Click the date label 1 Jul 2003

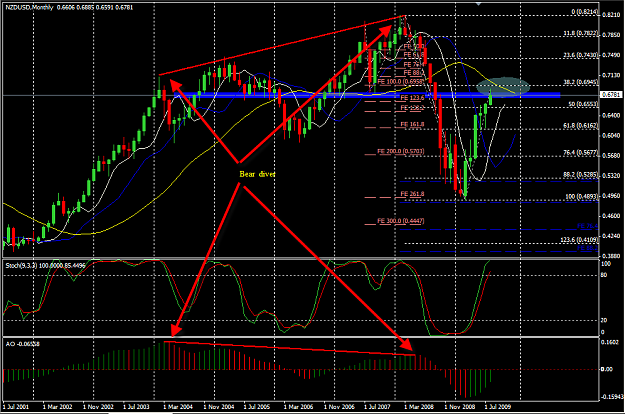[x=136, y=407]
